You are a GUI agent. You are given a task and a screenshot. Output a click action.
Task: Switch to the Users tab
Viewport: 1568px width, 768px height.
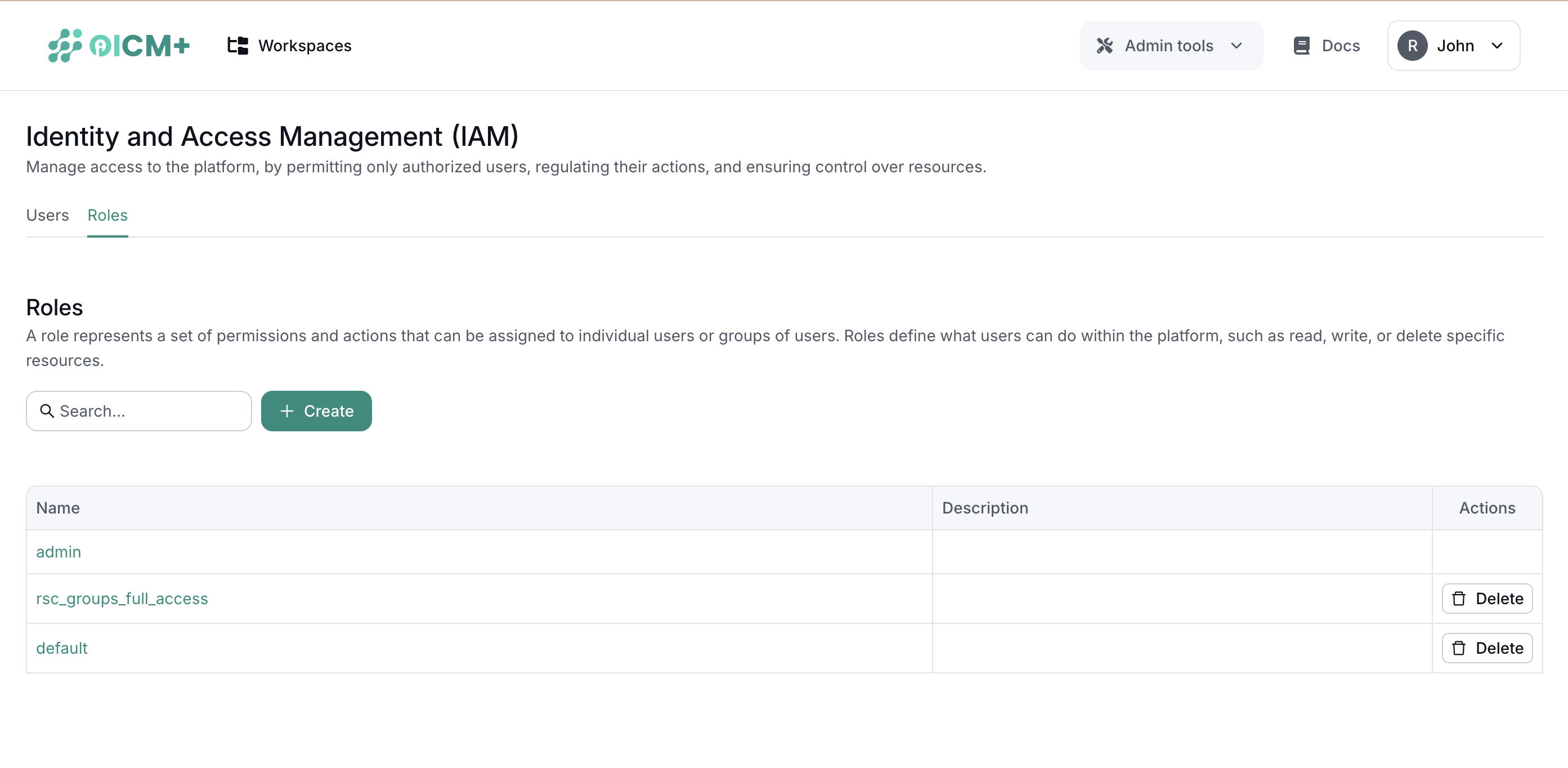pos(47,215)
